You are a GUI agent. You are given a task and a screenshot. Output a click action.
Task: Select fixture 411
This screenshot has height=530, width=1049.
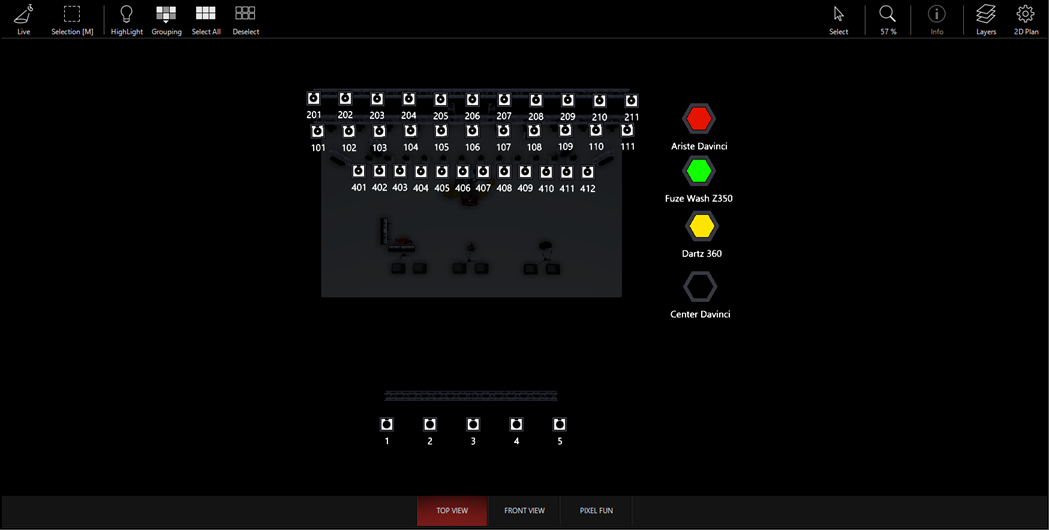click(x=567, y=173)
